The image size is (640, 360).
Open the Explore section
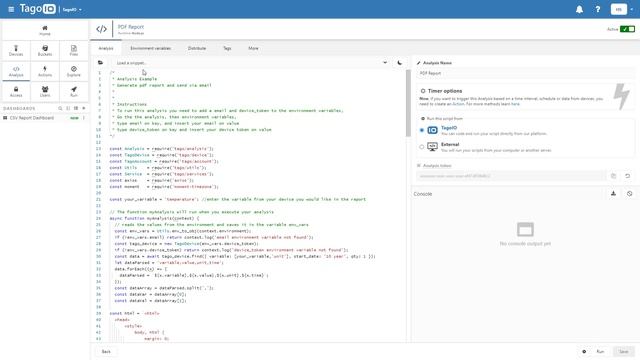(73, 71)
